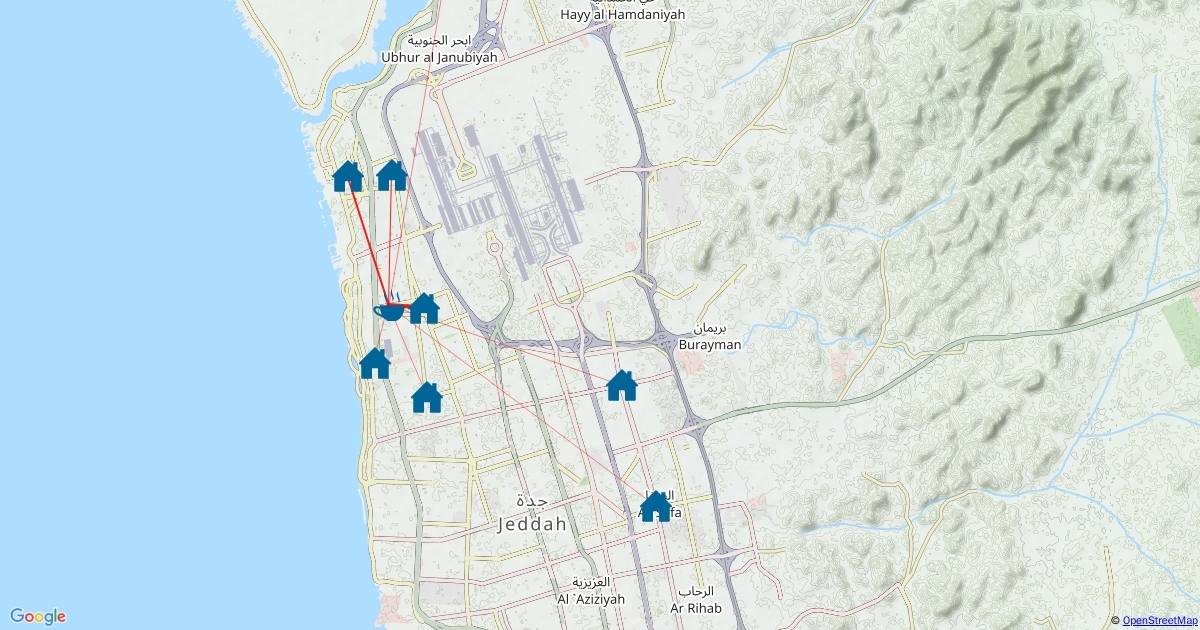Viewport: 1200px width, 630px height.
Task: Open the OpenStreetMap attribution link
Action: click(x=1160, y=621)
